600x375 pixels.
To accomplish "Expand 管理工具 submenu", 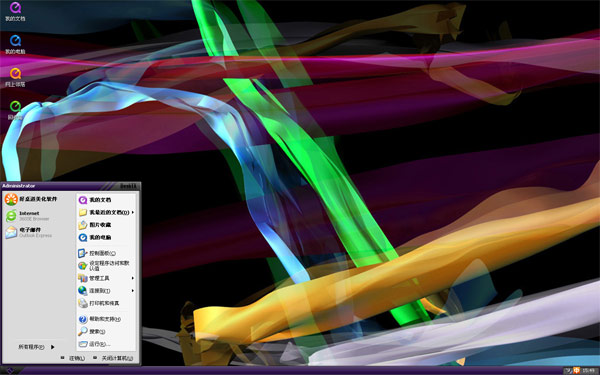I will point(106,278).
